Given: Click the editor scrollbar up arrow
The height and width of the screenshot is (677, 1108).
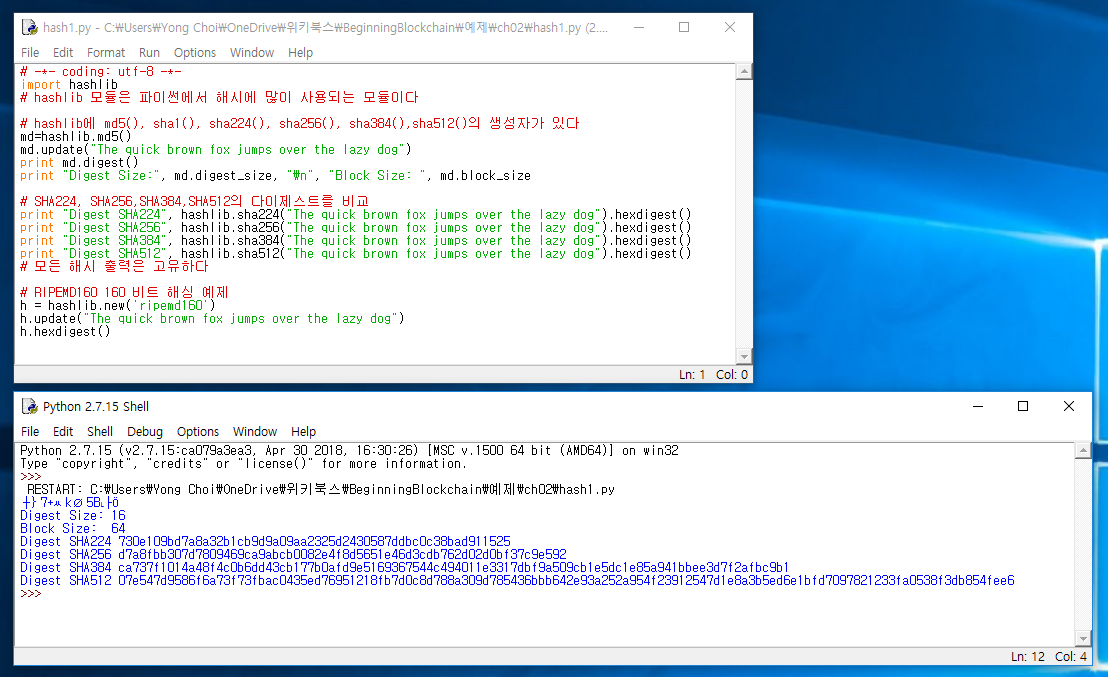Looking at the screenshot, I should point(743,73).
